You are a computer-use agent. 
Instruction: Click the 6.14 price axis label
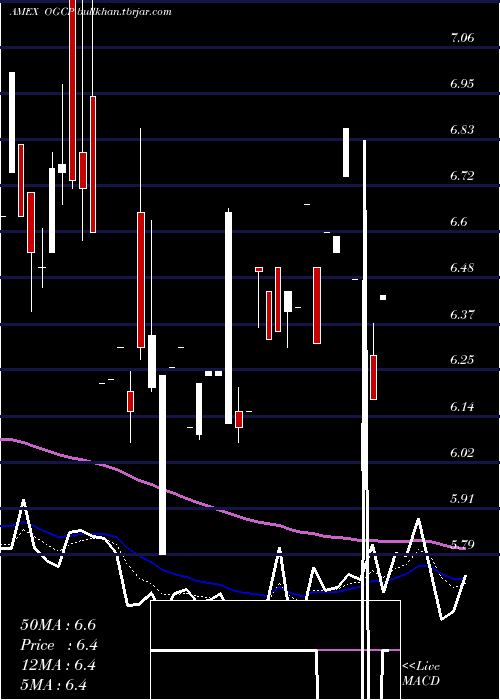pos(462,406)
